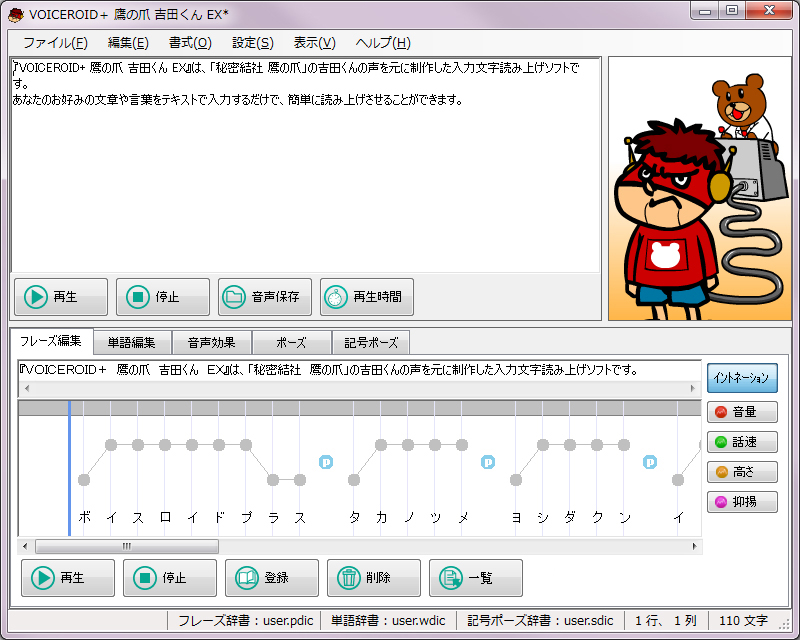
Task: Click the 登録 register book button
Action: coord(272,578)
